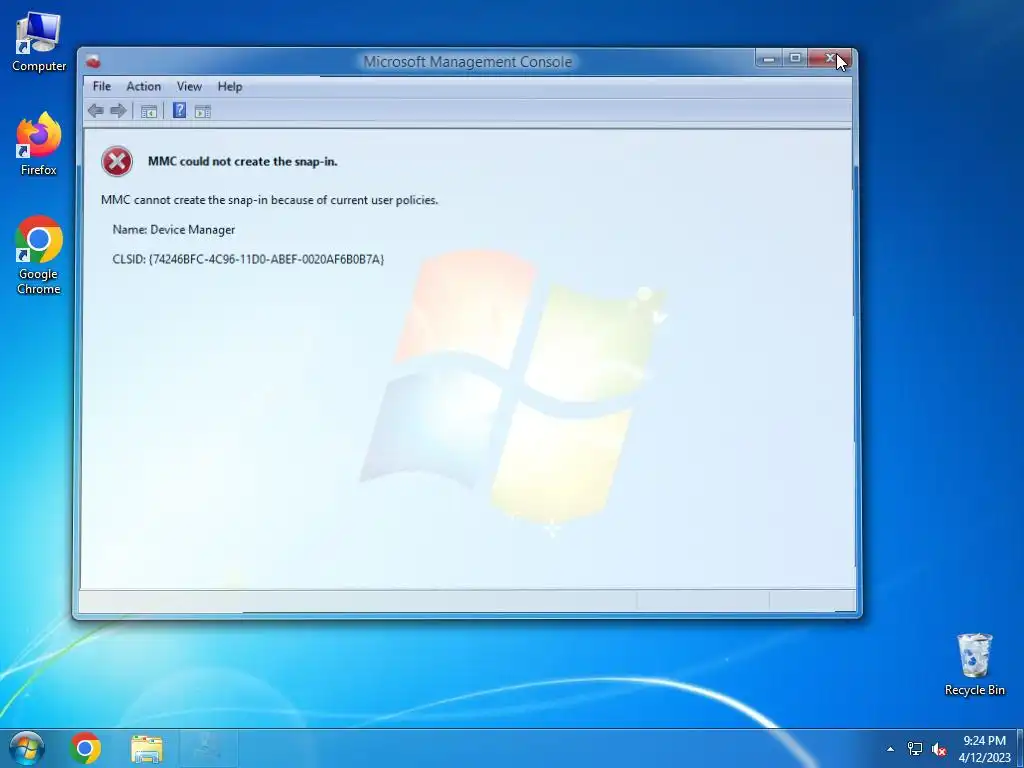Close the Microsoft Management Console window
The height and width of the screenshot is (768, 1024).
829,58
